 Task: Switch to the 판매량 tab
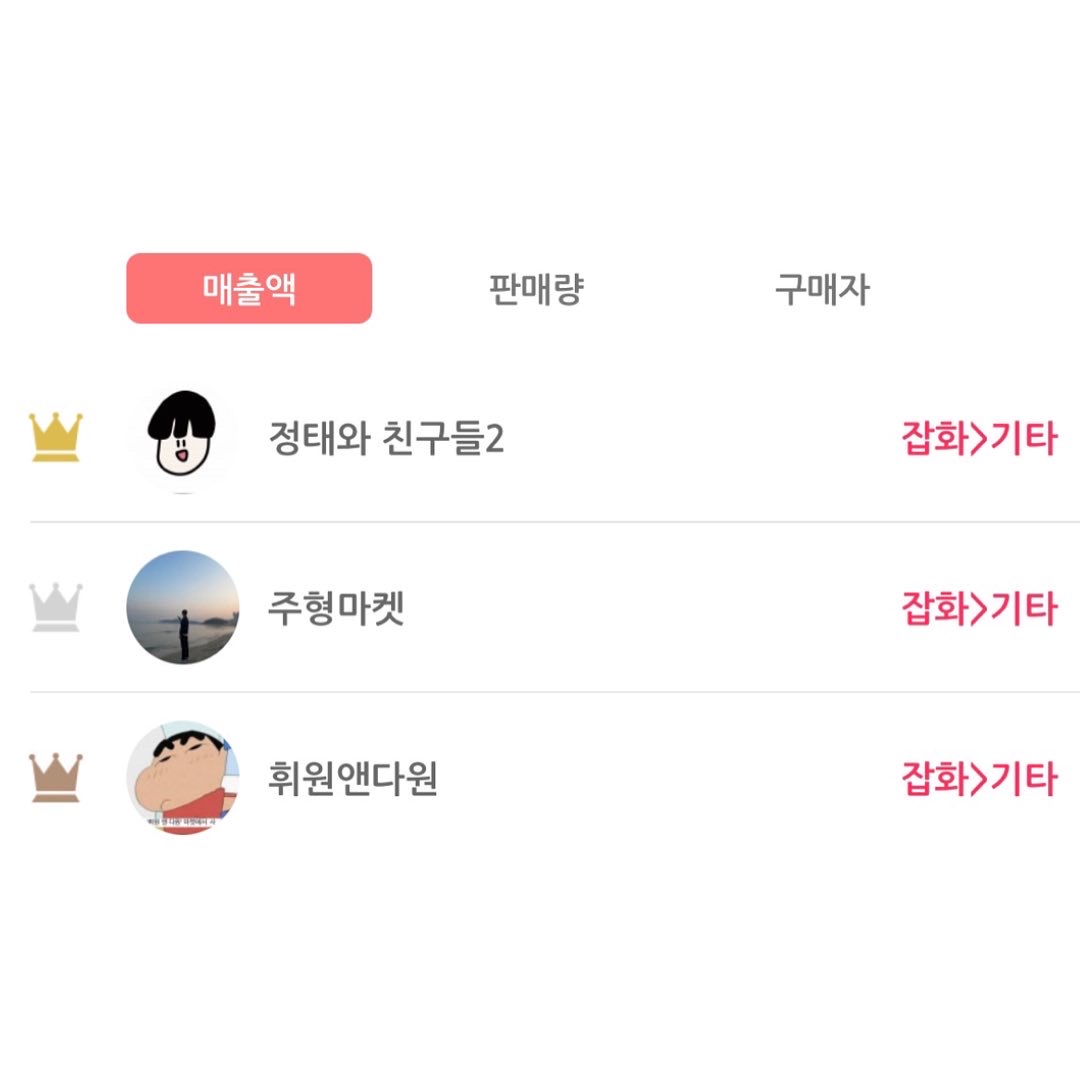[536, 289]
